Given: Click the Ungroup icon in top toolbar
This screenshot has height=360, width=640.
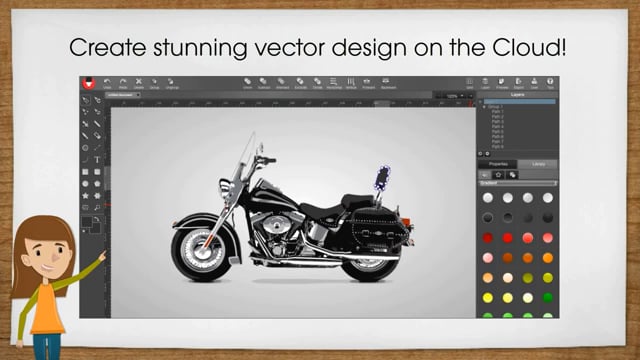Looking at the screenshot, I should click(172, 83).
